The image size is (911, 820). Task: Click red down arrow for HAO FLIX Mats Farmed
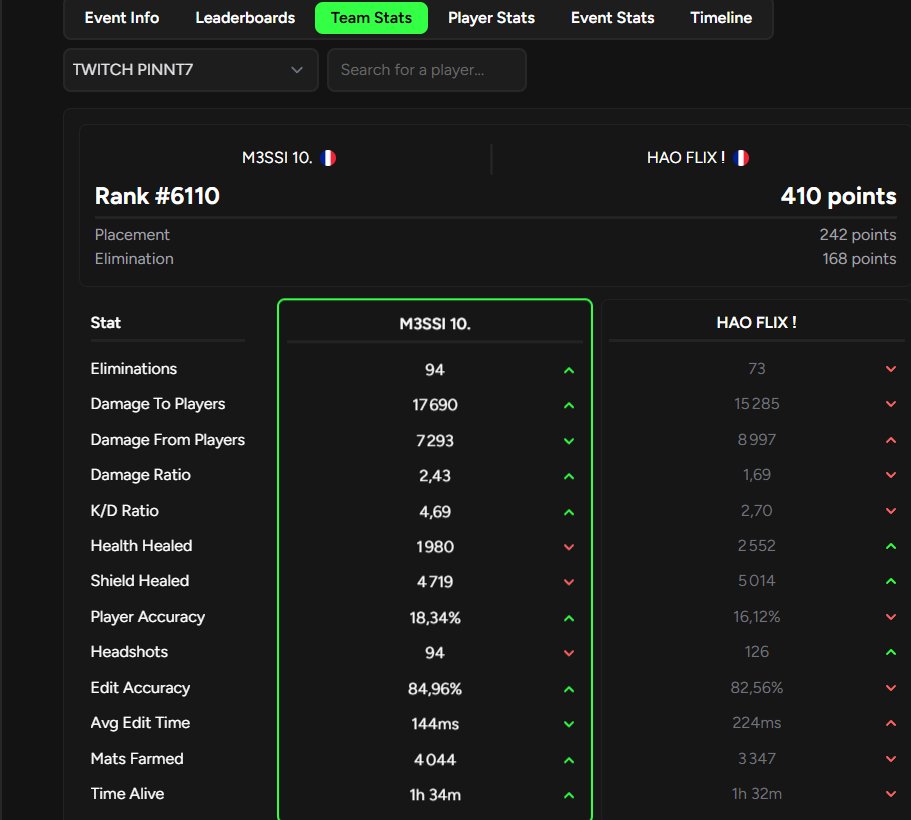pos(891,758)
